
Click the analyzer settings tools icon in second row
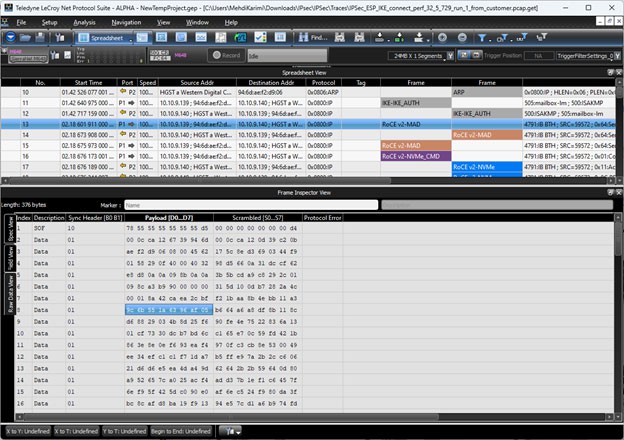(55, 55)
